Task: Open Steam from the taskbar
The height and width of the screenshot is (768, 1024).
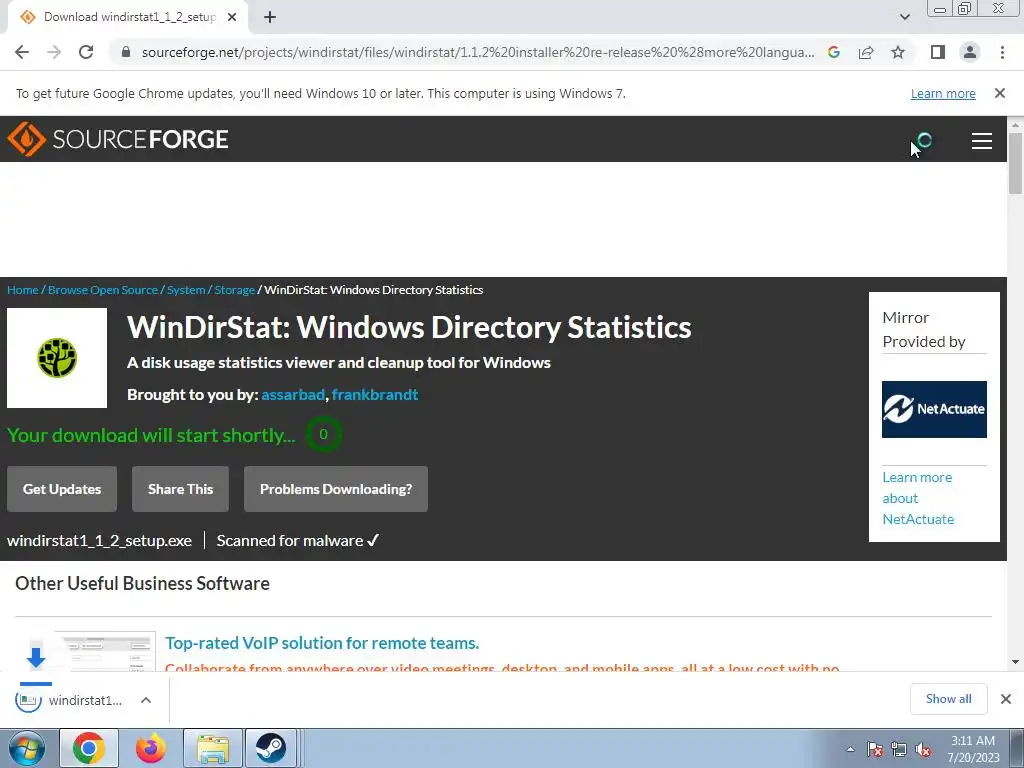Action: [270, 748]
